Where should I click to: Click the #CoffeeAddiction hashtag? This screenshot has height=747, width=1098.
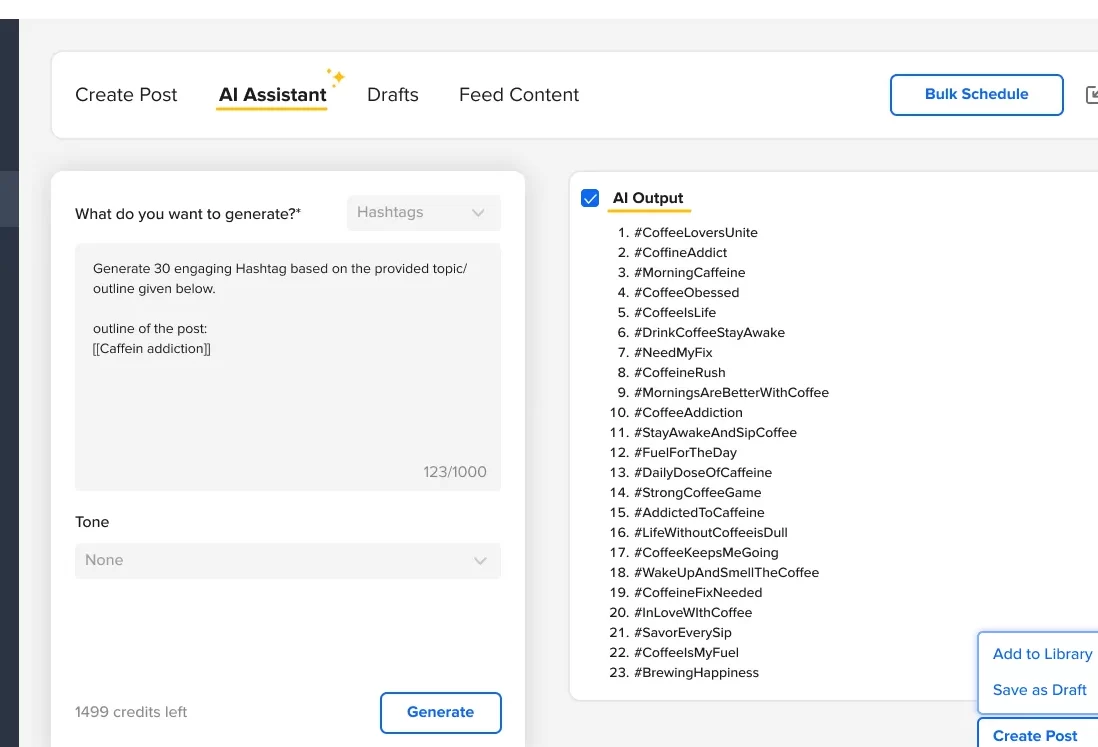(688, 412)
